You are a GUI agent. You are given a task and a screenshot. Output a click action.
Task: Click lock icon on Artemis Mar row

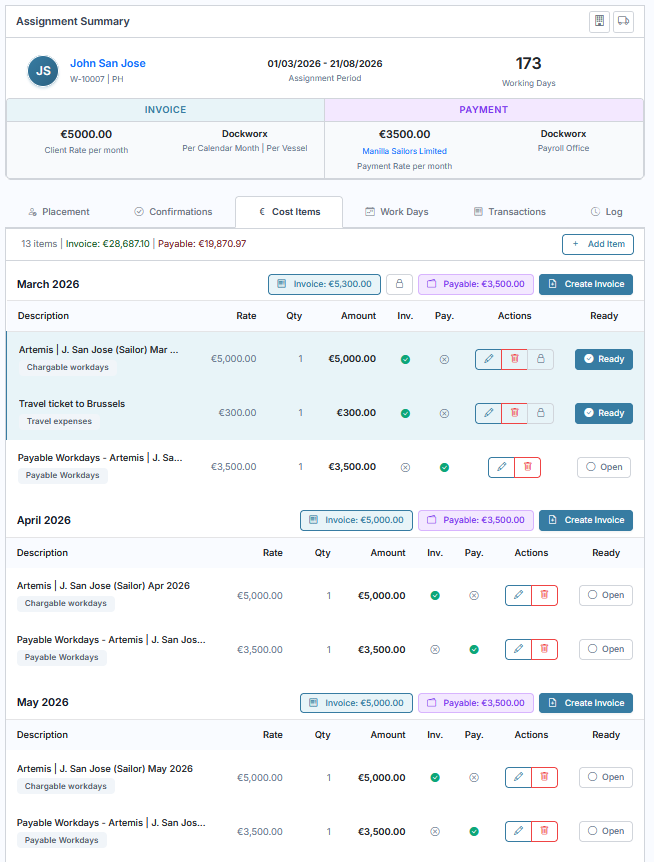pos(541,359)
